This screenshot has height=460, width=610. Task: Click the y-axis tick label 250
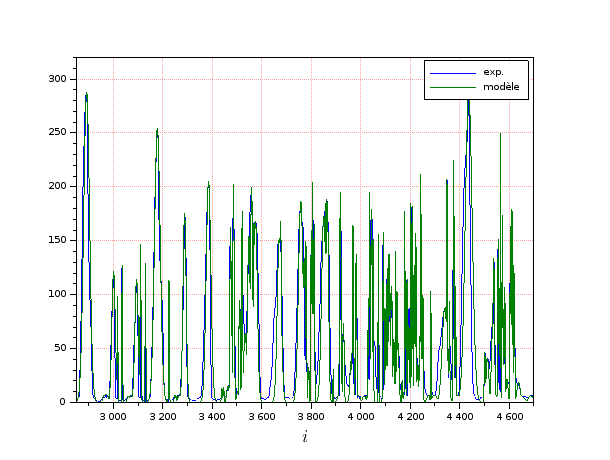pyautogui.click(x=57, y=132)
